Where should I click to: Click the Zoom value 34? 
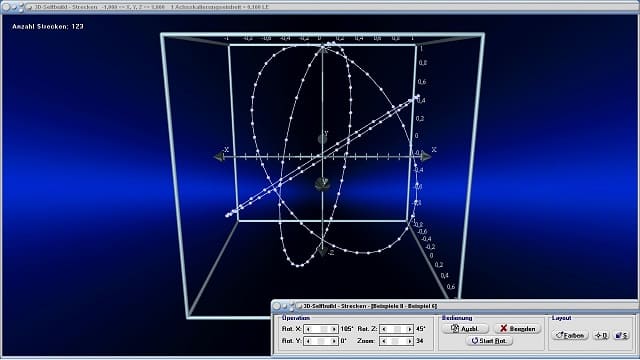coord(419,341)
